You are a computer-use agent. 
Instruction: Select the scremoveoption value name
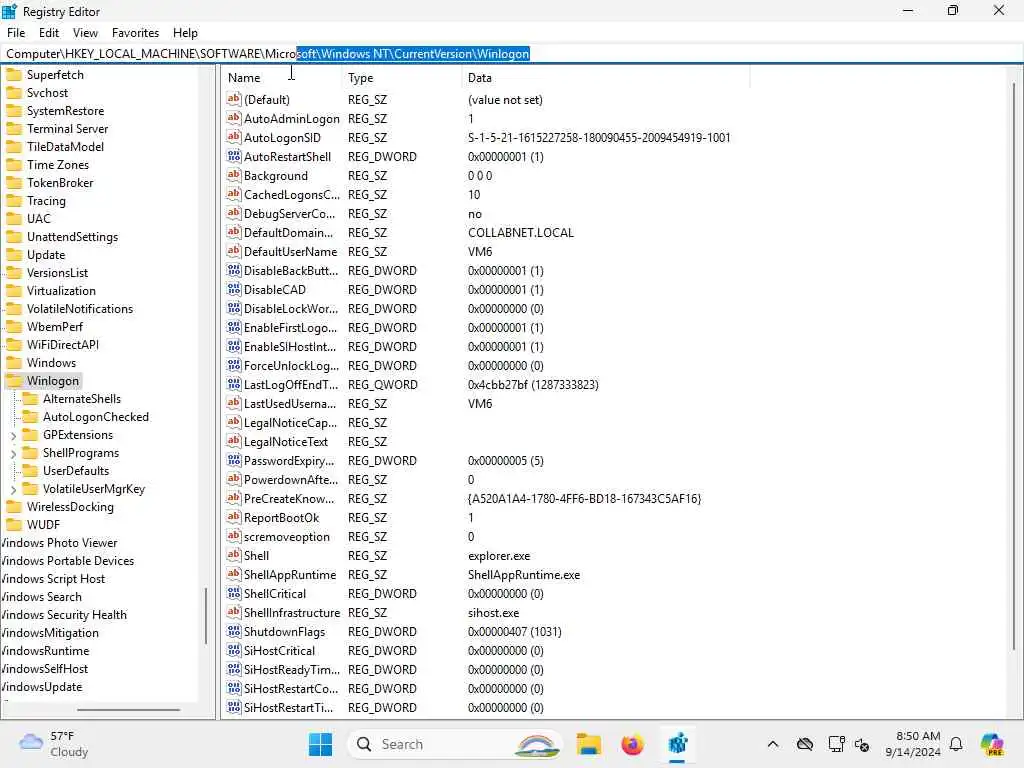287,537
